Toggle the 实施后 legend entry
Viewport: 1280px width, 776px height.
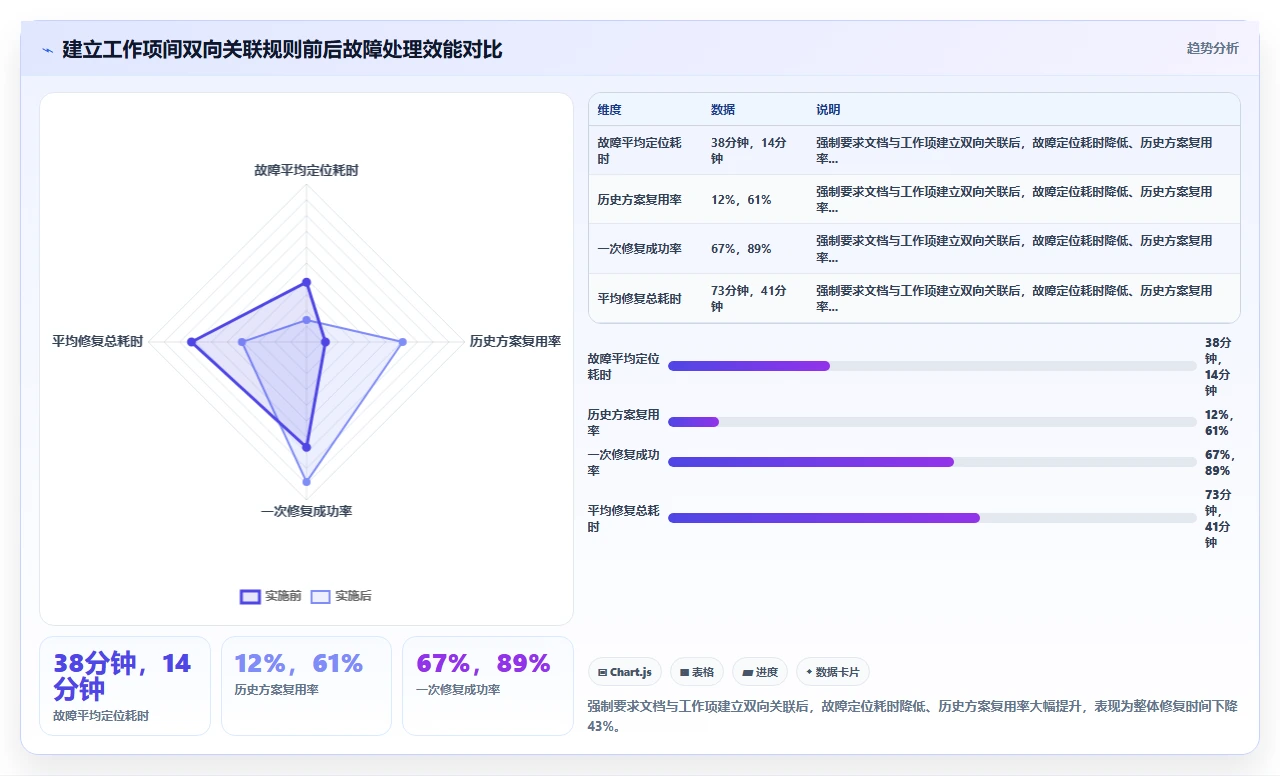pos(341,596)
